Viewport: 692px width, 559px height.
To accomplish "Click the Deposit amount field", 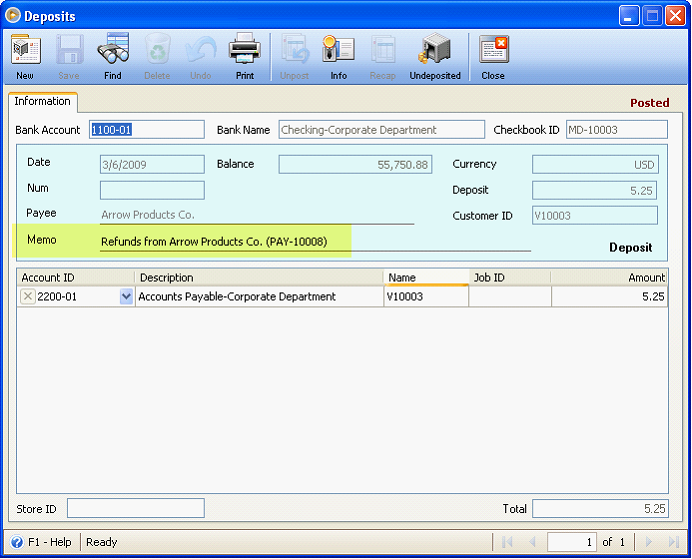I will (x=594, y=191).
